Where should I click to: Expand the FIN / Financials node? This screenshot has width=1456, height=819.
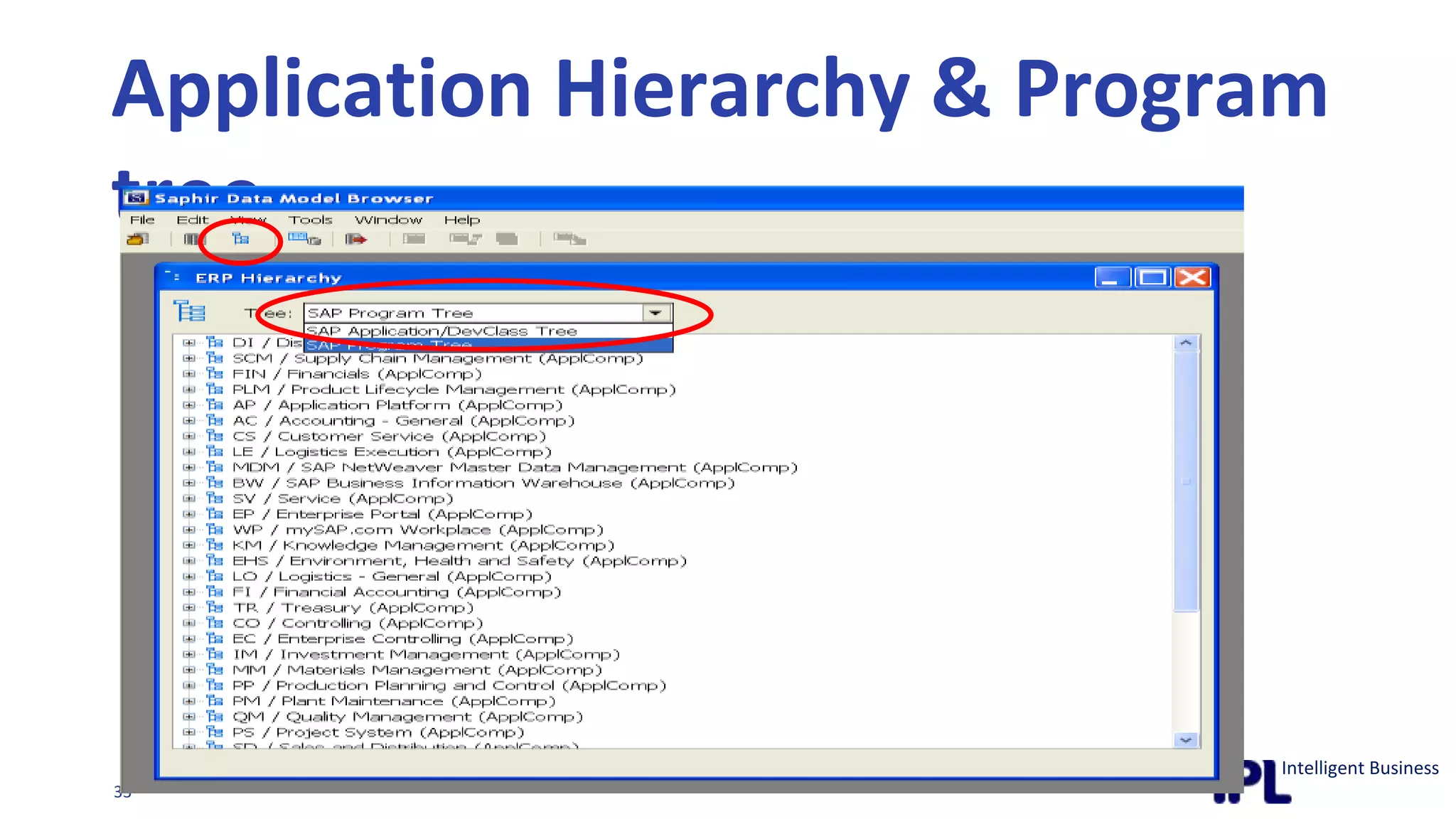188,374
